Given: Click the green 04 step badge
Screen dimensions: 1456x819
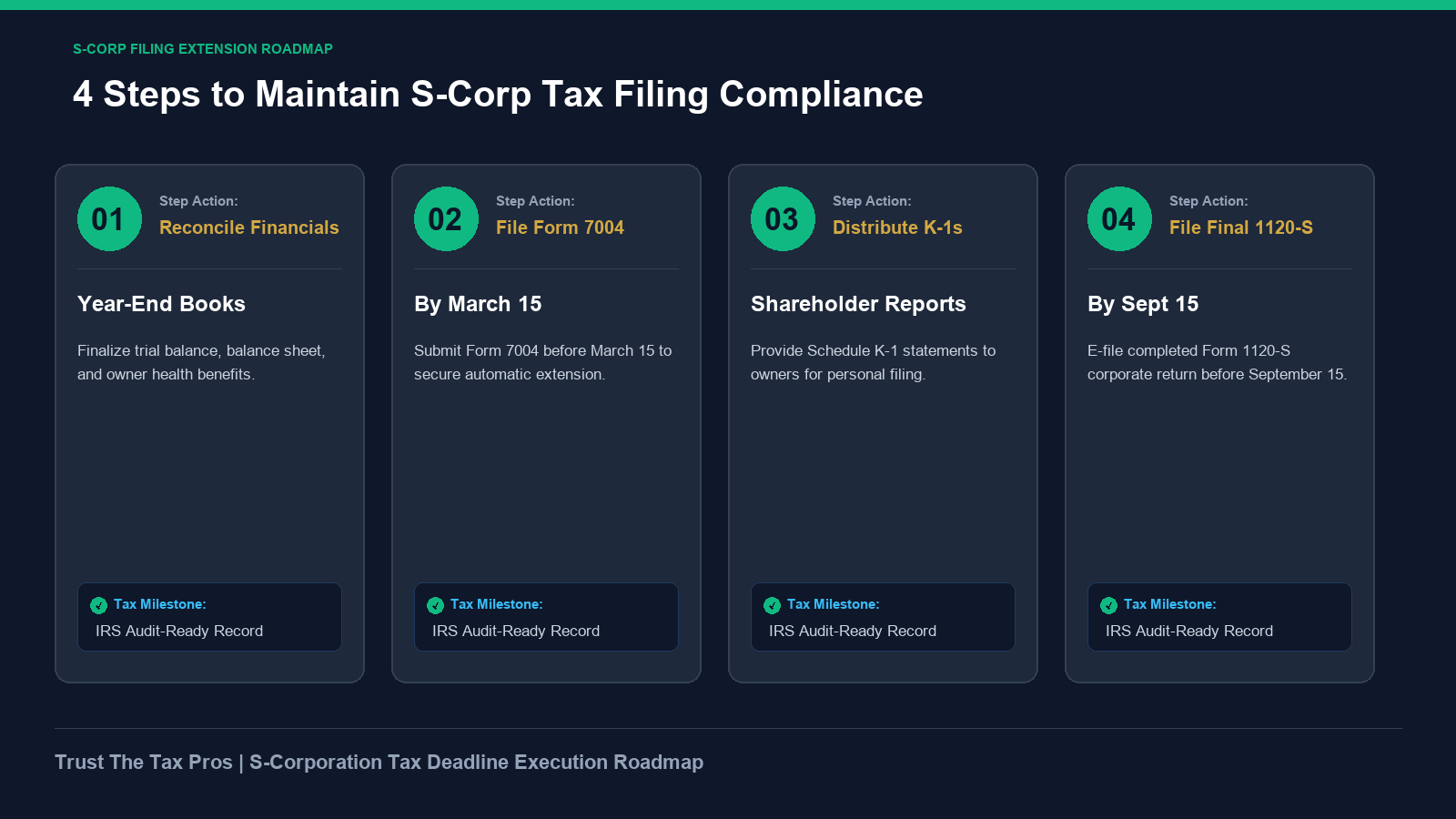Looking at the screenshot, I should click(x=1119, y=218).
